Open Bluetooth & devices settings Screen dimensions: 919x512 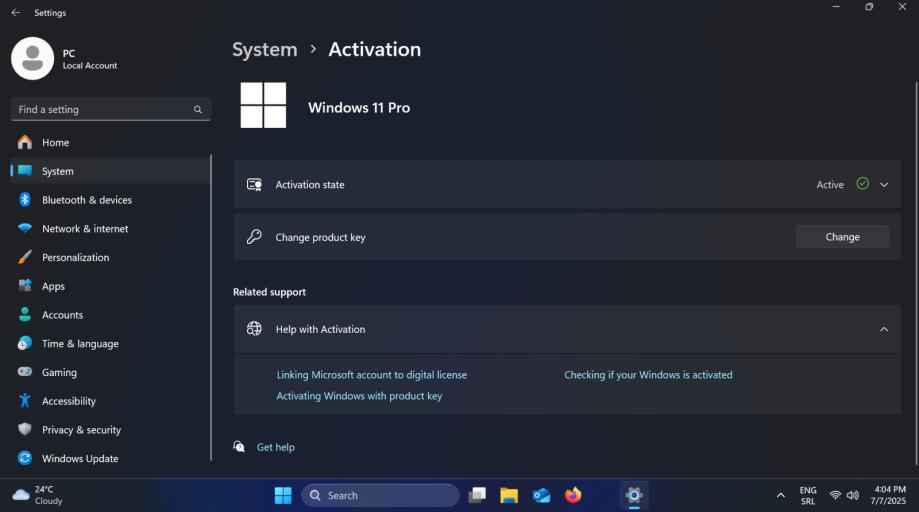click(111, 200)
